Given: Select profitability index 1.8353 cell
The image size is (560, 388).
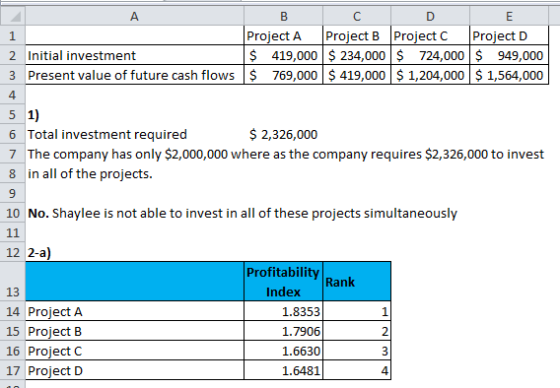Looking at the screenshot, I should click(283, 311).
